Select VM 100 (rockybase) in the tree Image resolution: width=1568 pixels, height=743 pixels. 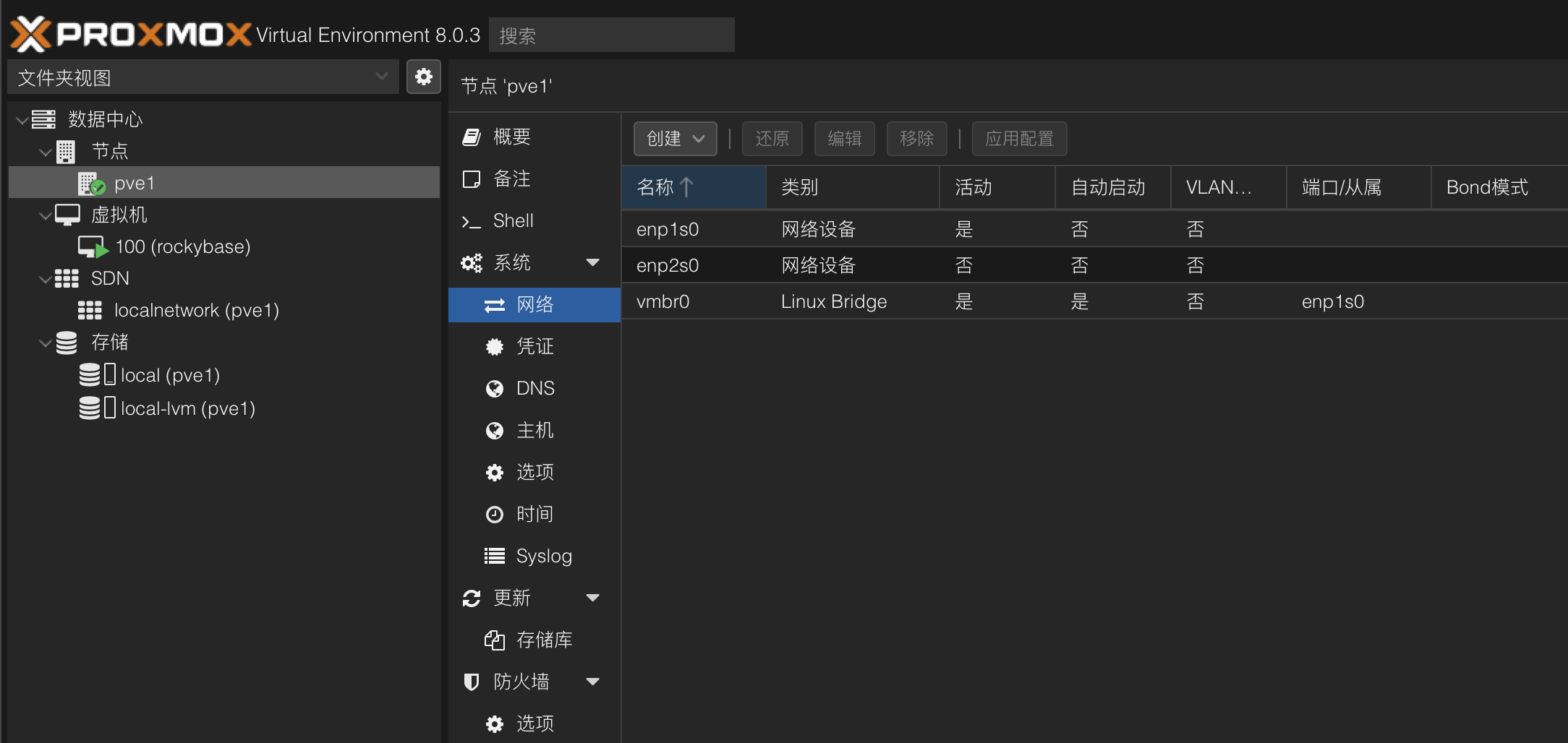click(183, 246)
